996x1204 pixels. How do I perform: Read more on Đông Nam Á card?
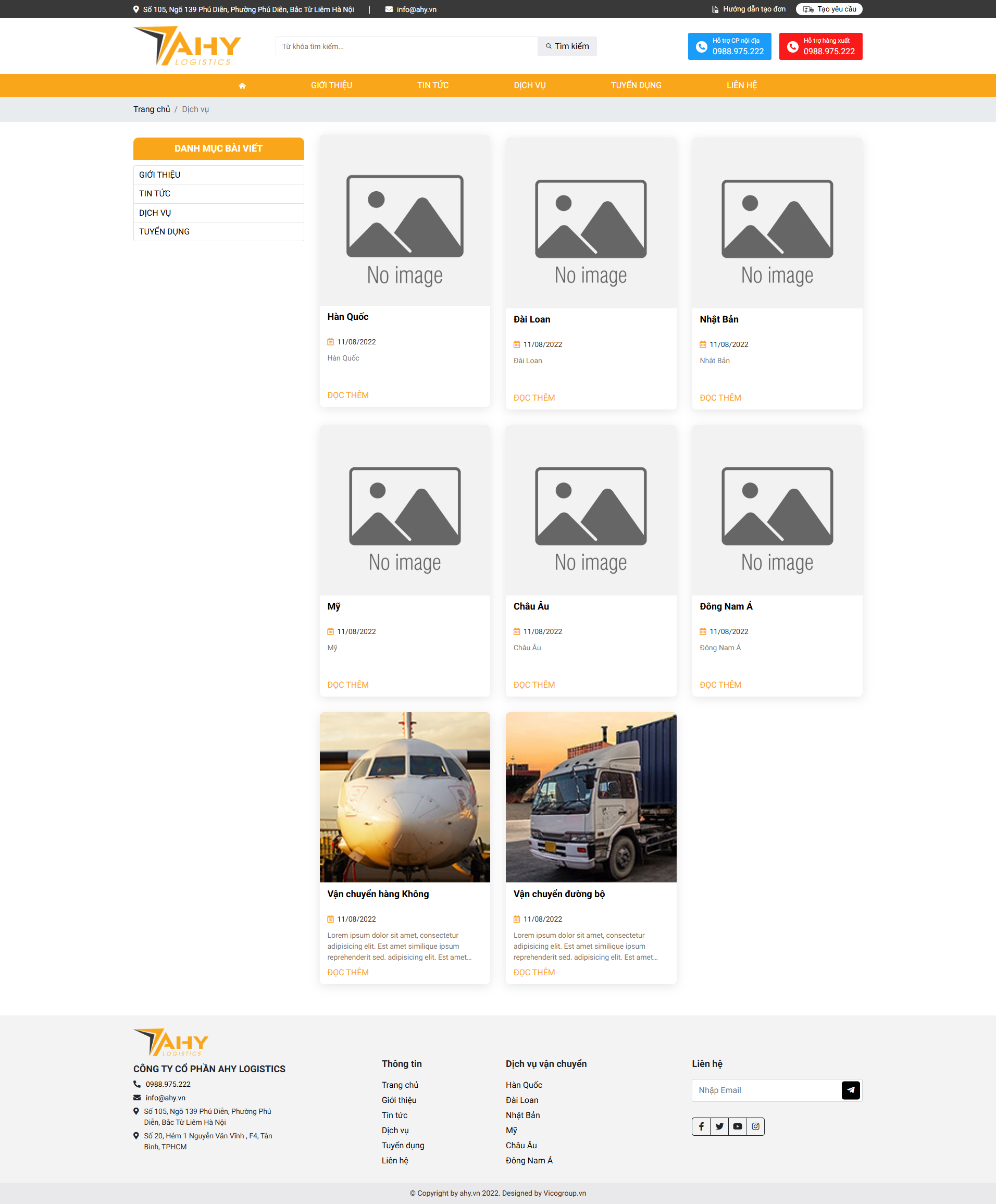click(x=719, y=685)
